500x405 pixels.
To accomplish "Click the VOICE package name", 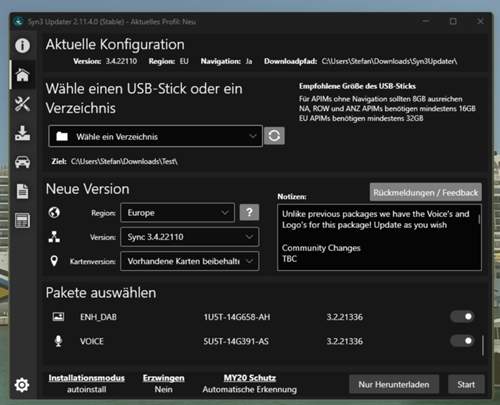I will click(x=92, y=341).
